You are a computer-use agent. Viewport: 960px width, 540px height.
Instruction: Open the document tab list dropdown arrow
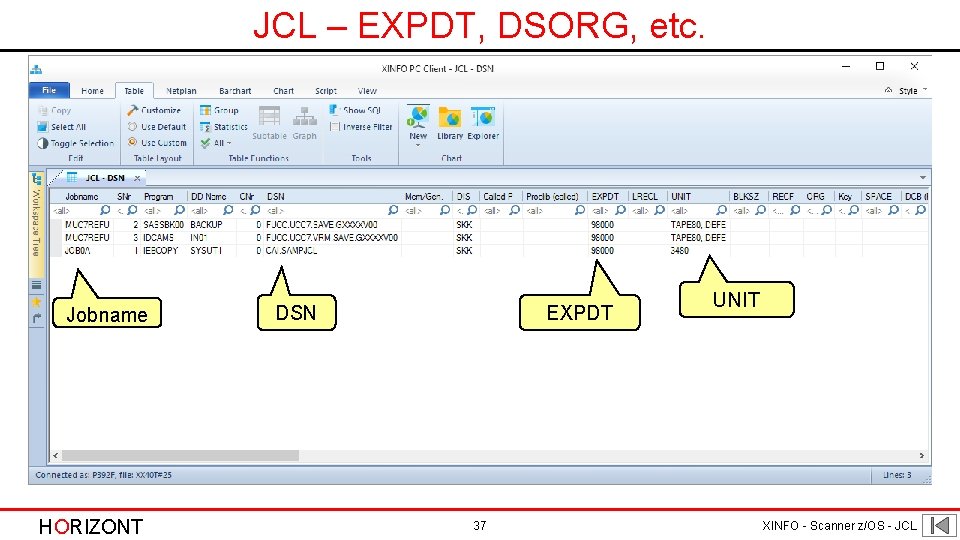[x=923, y=178]
